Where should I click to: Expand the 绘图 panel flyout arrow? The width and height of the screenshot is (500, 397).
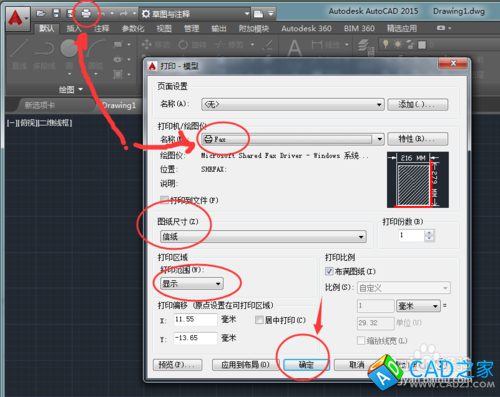(x=80, y=89)
